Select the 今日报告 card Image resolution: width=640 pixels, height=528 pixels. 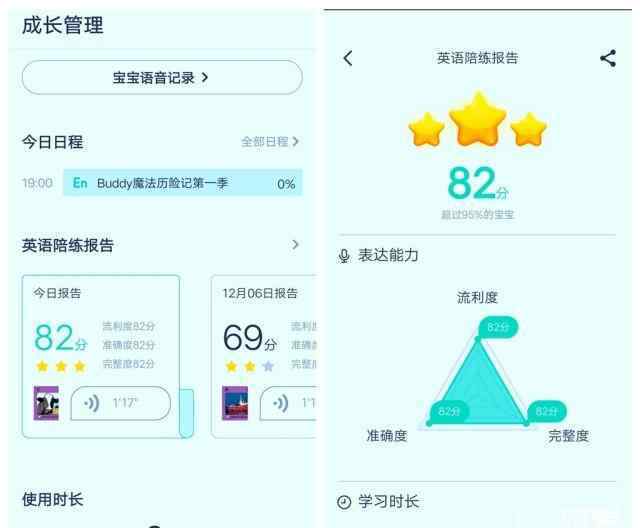101,356
